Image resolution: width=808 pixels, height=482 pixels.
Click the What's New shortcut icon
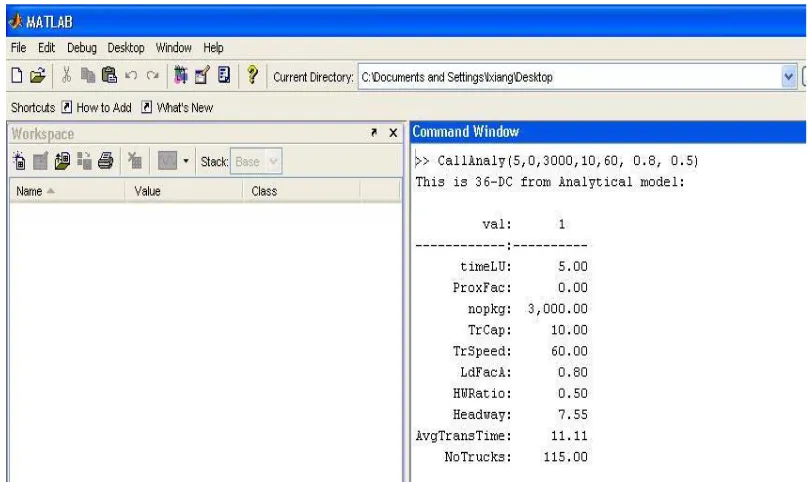pyautogui.click(x=147, y=107)
